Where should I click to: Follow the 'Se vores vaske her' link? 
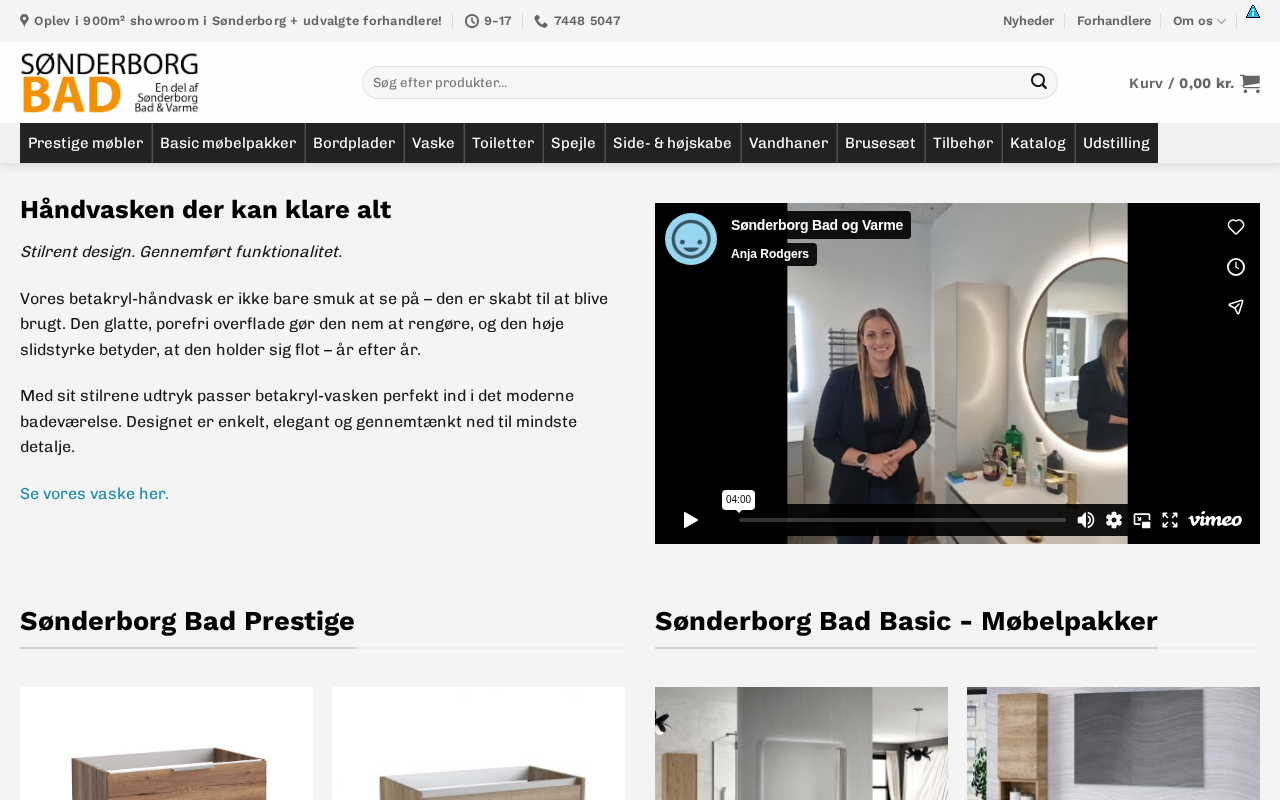[x=95, y=494]
